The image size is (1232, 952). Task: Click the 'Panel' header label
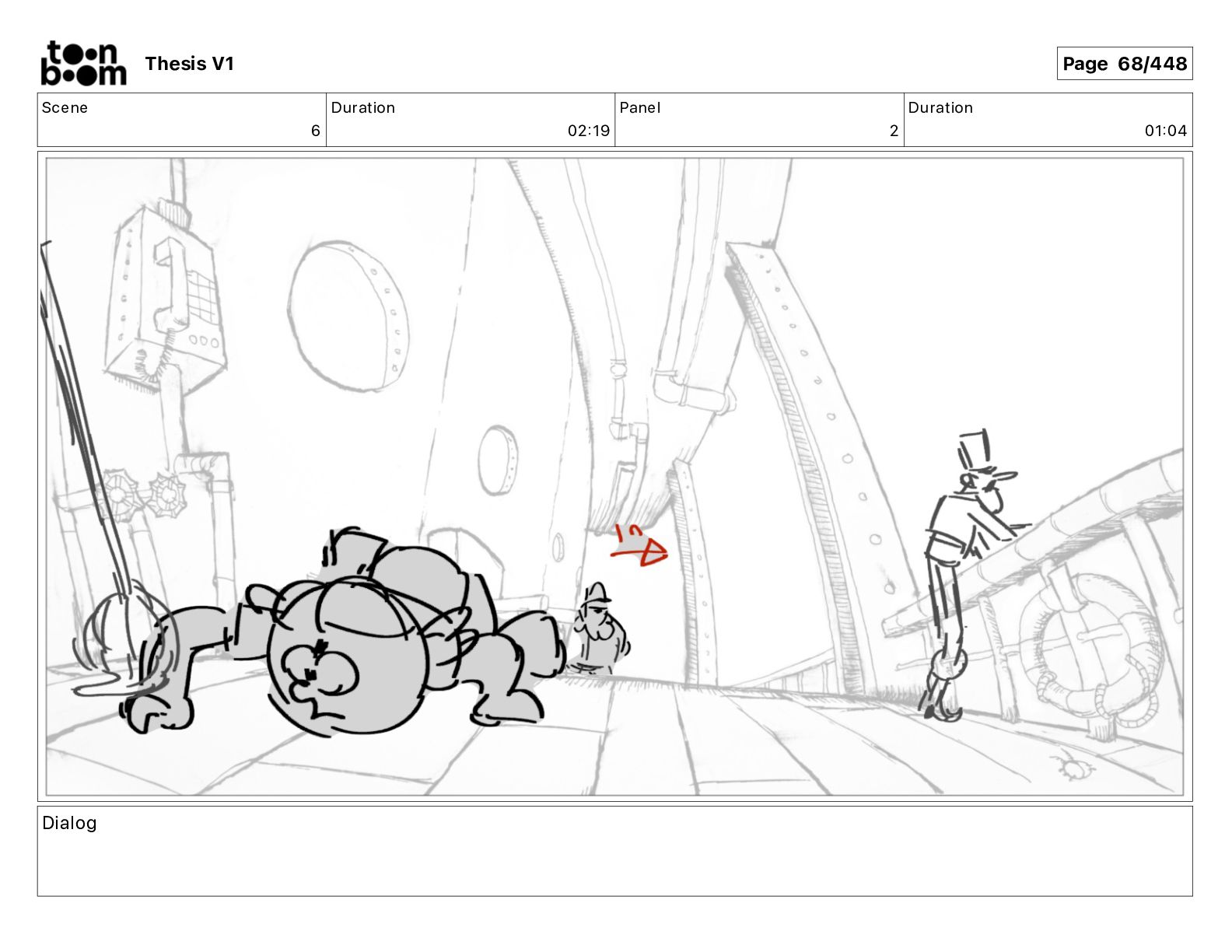coord(640,108)
